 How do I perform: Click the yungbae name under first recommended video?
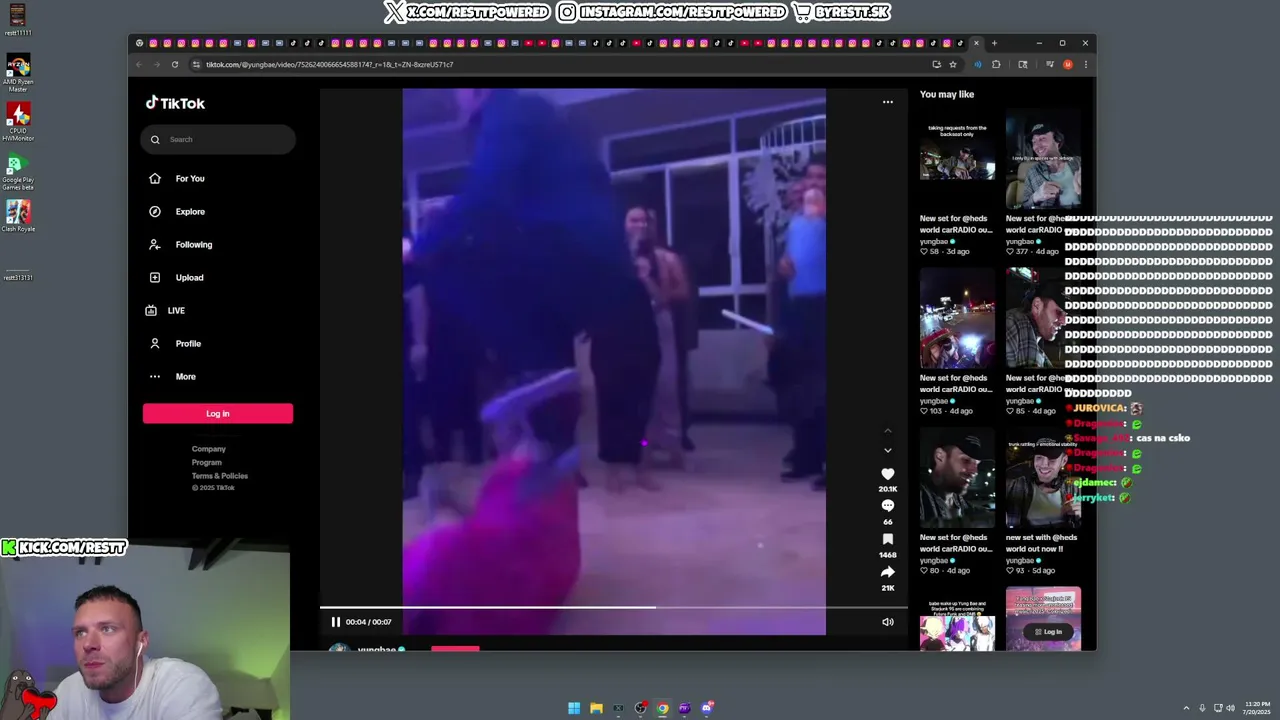(x=934, y=241)
